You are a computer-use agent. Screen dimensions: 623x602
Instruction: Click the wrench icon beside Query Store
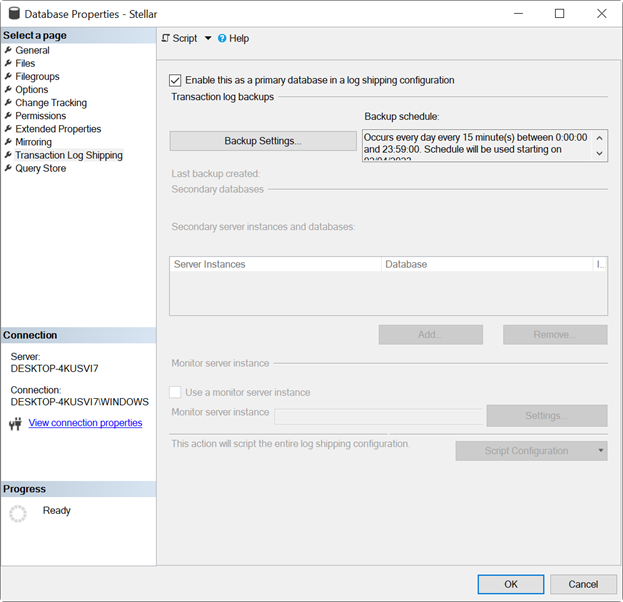click(x=8, y=168)
